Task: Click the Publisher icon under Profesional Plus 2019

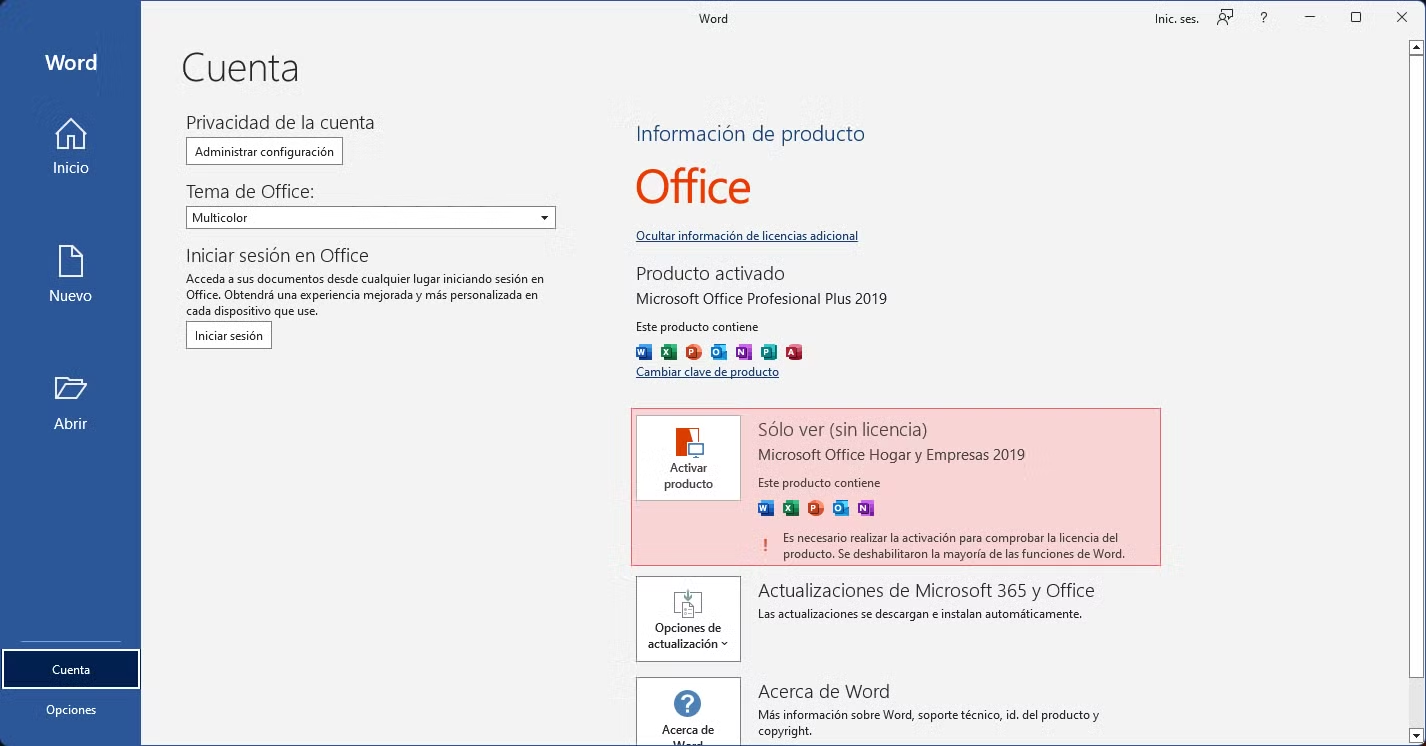Action: [x=769, y=352]
